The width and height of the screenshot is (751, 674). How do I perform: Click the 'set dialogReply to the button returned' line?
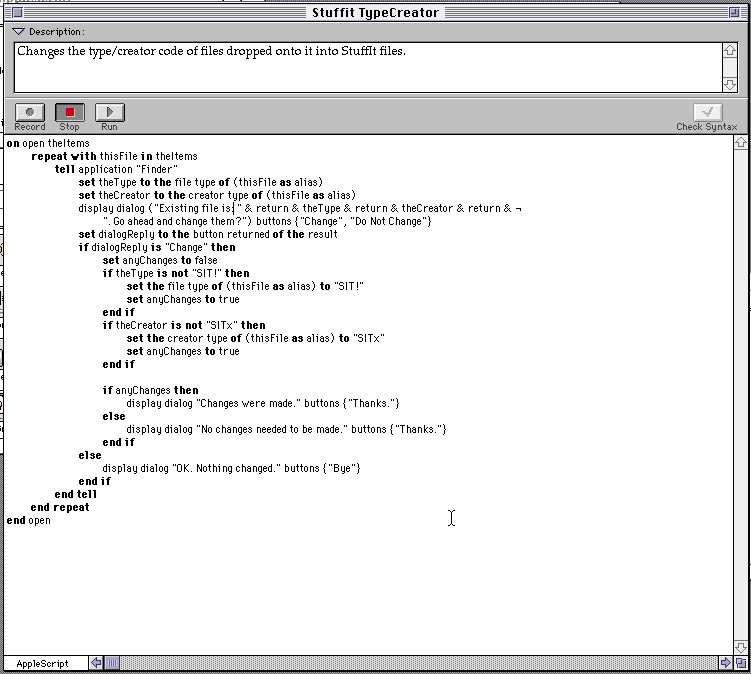[208, 234]
